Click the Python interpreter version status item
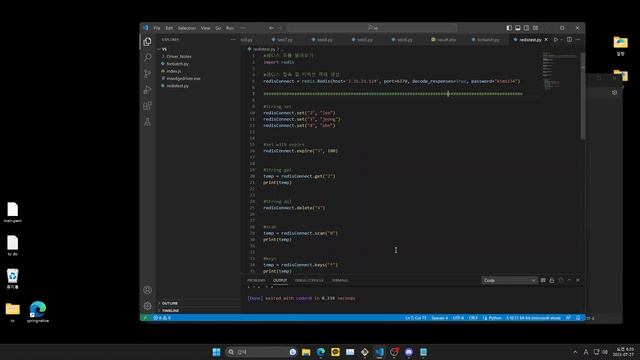640x360 pixels. pyautogui.click(x=533, y=318)
